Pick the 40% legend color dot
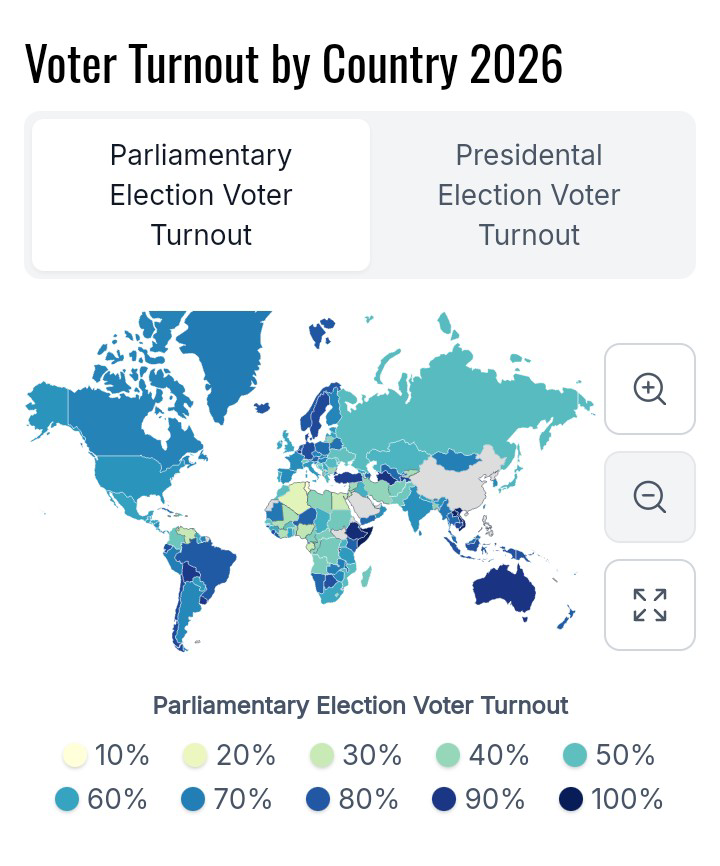This screenshot has height=866, width=720. coord(448,756)
